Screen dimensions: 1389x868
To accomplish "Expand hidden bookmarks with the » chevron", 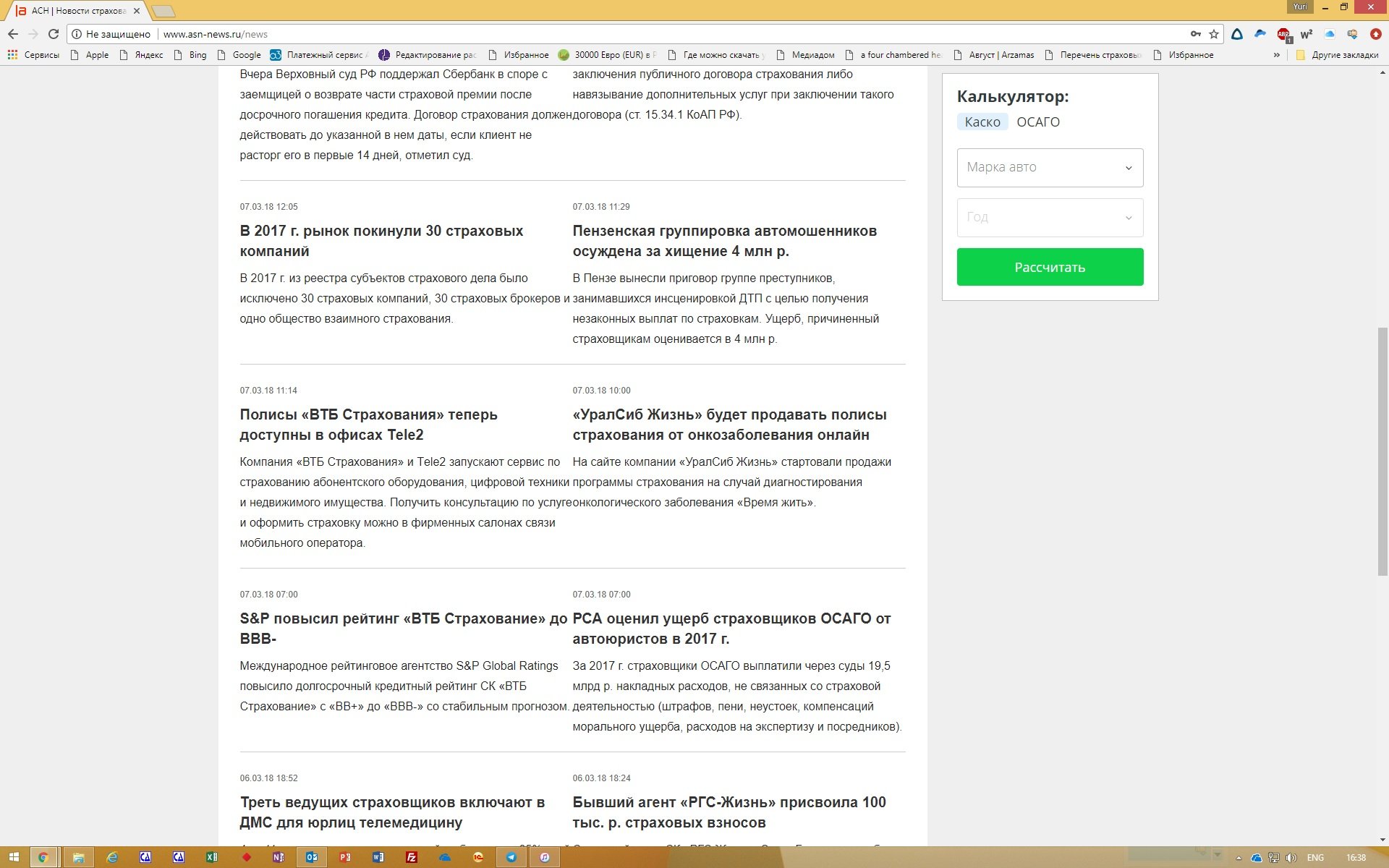I will click(1276, 55).
